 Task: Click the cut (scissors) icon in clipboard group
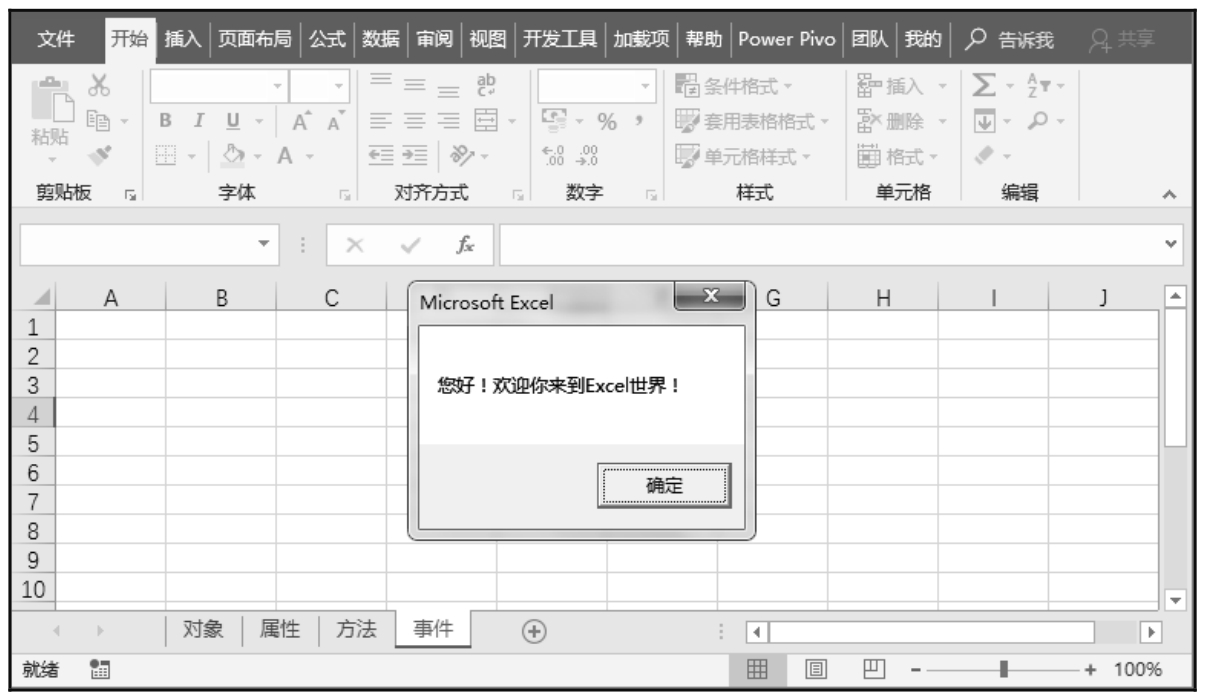click(100, 88)
